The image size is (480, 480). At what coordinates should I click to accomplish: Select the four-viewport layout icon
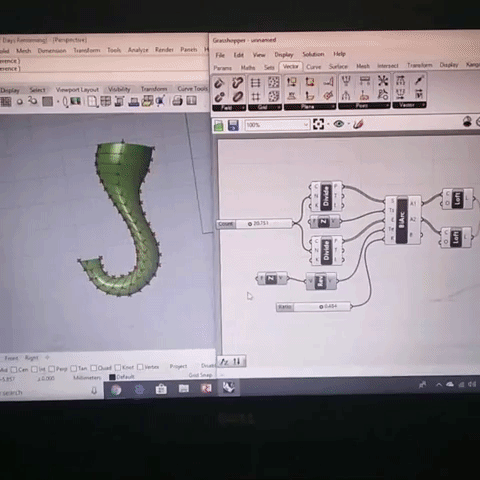click(106, 101)
